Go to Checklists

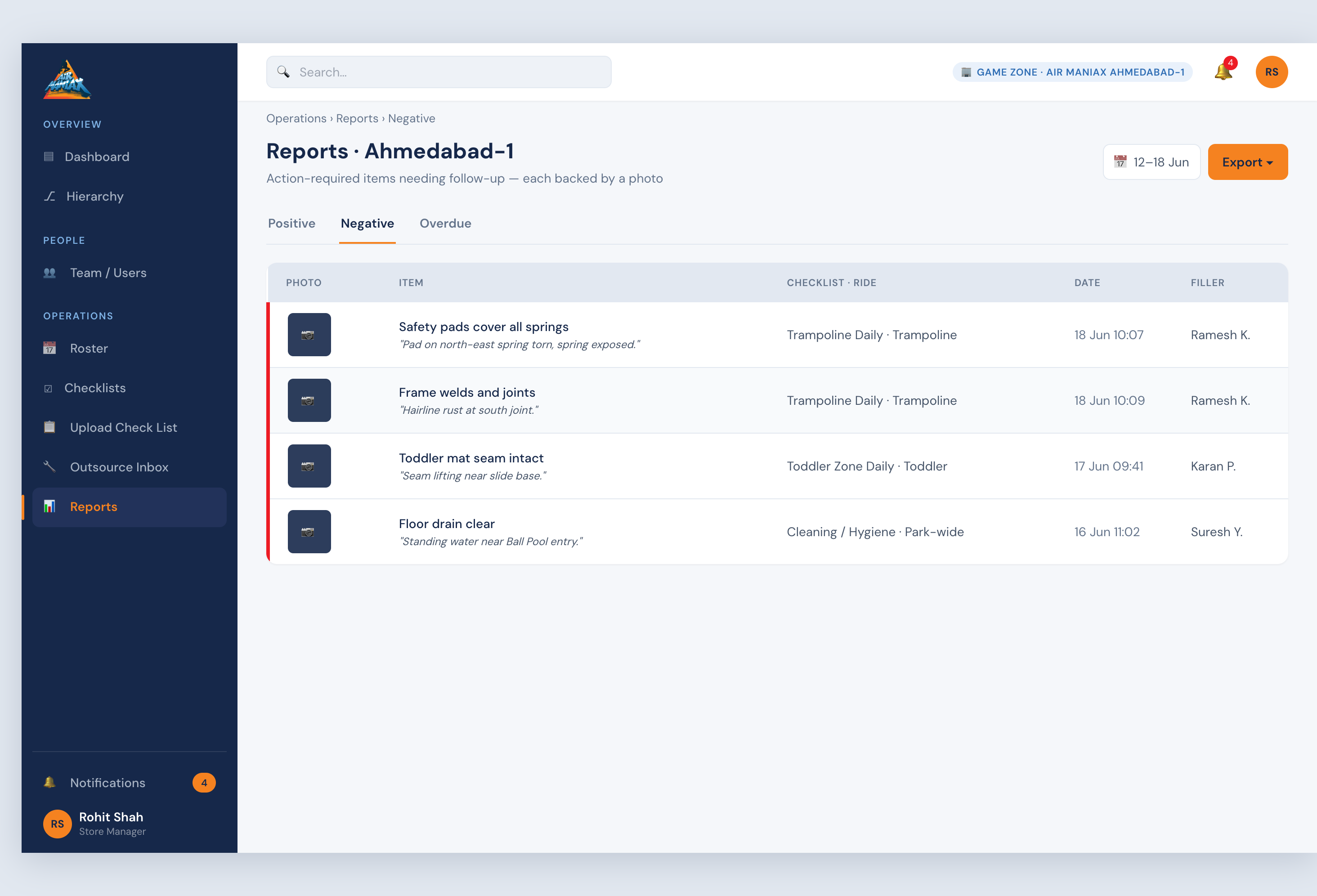129,388
